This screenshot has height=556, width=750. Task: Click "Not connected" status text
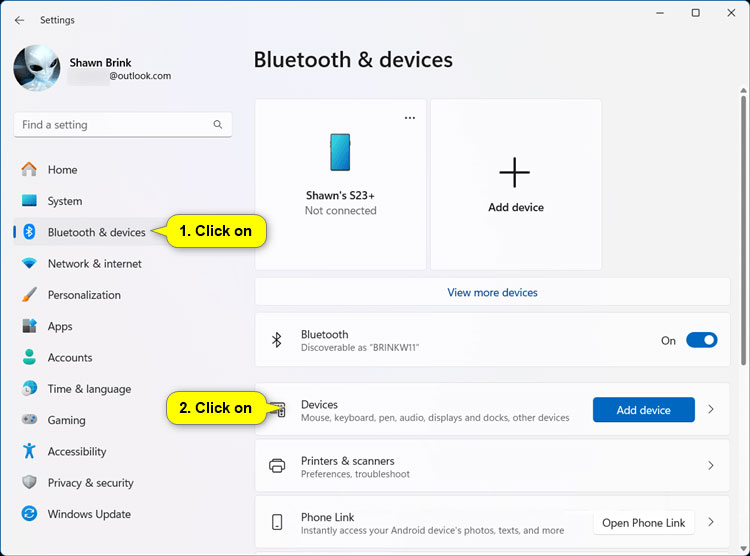pyautogui.click(x=341, y=211)
